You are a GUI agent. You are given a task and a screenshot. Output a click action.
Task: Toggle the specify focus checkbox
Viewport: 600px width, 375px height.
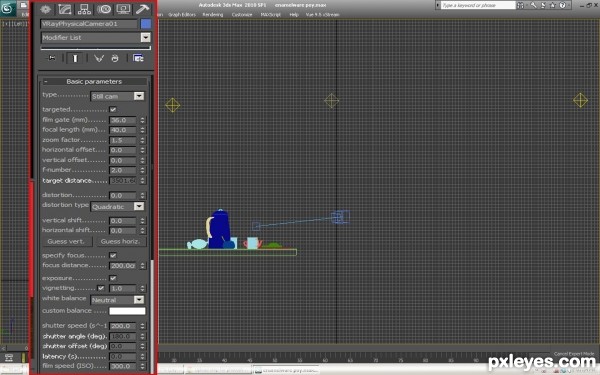tap(113, 255)
